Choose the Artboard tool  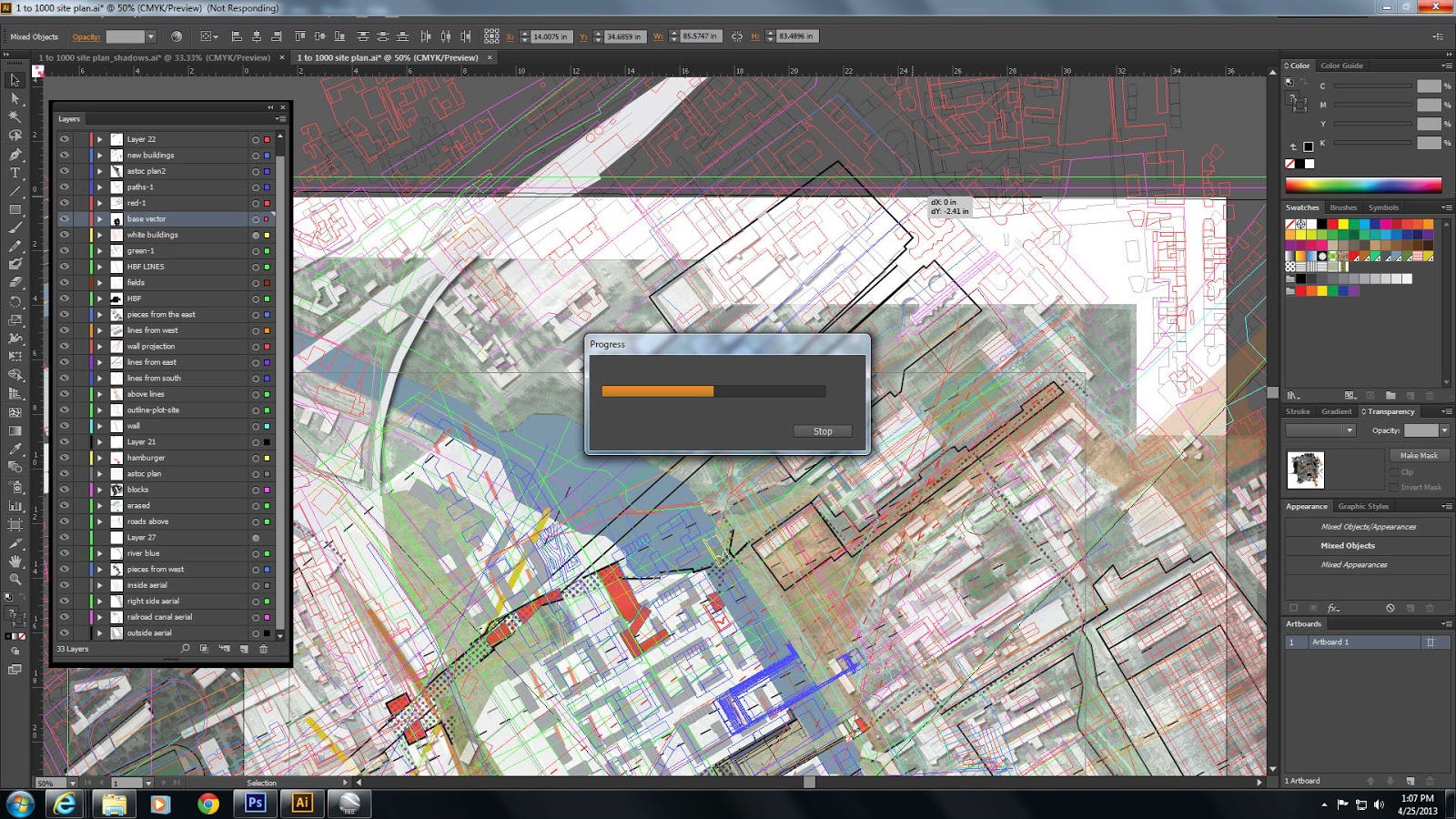(x=15, y=524)
